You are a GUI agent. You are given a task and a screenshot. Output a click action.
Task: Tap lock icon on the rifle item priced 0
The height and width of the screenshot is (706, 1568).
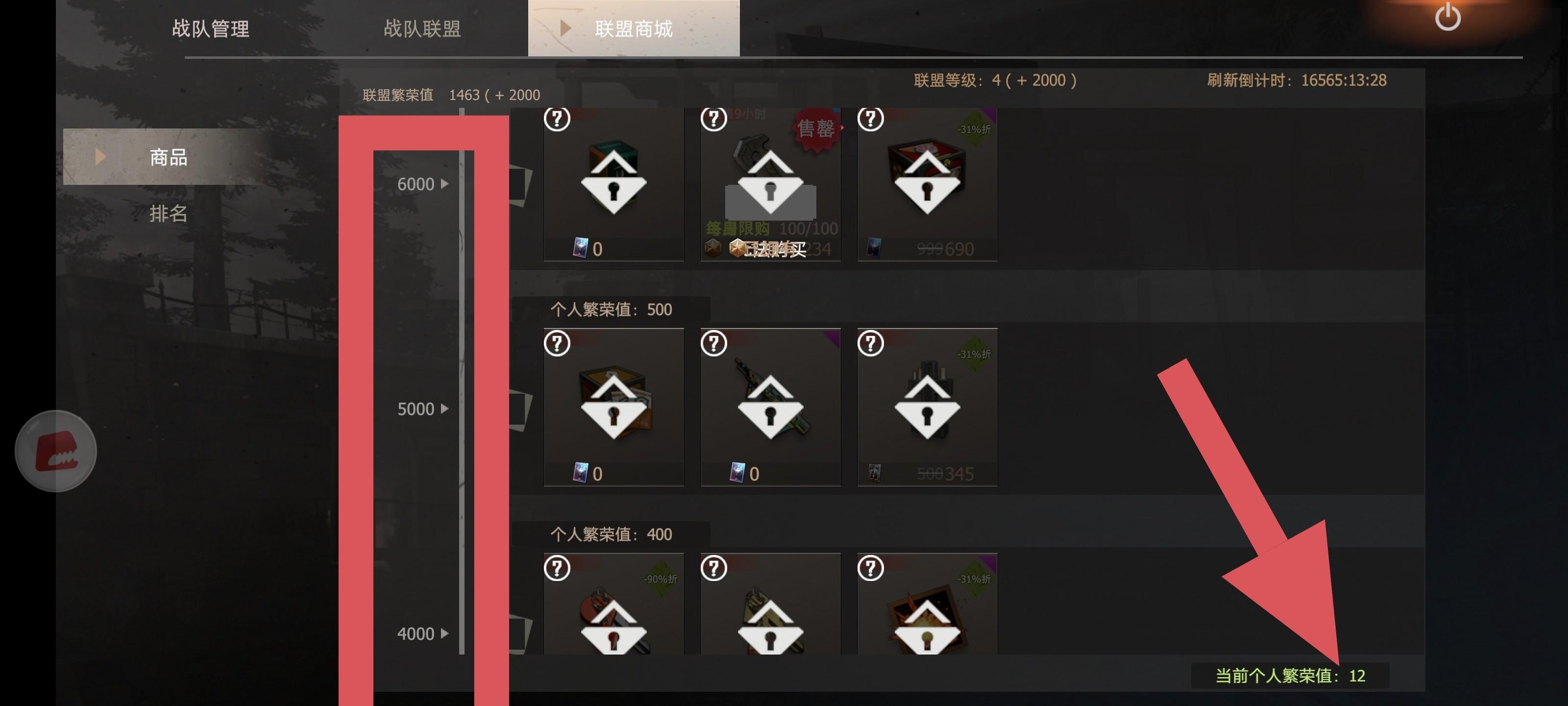coord(771,407)
